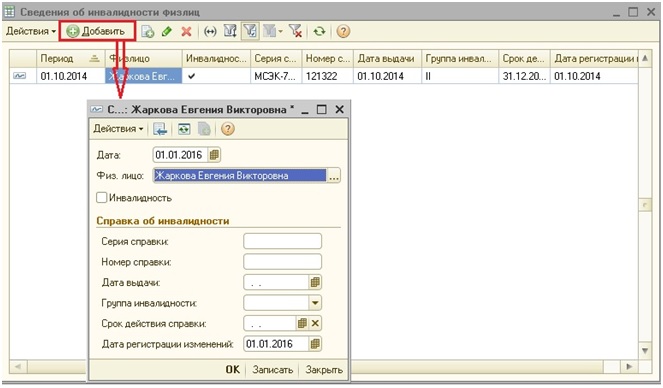663x388 pixels.
Task: Click the greyed-out document icon in dialog toolbar
Action: pyautogui.click(x=204, y=129)
